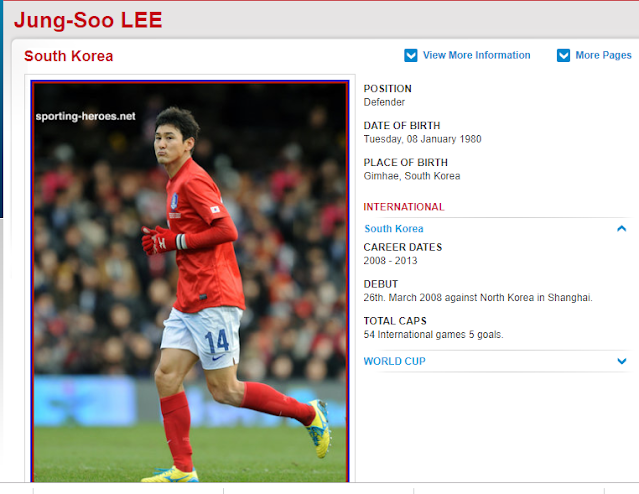Click the date of birth value
639x494 pixels.
pos(422,139)
